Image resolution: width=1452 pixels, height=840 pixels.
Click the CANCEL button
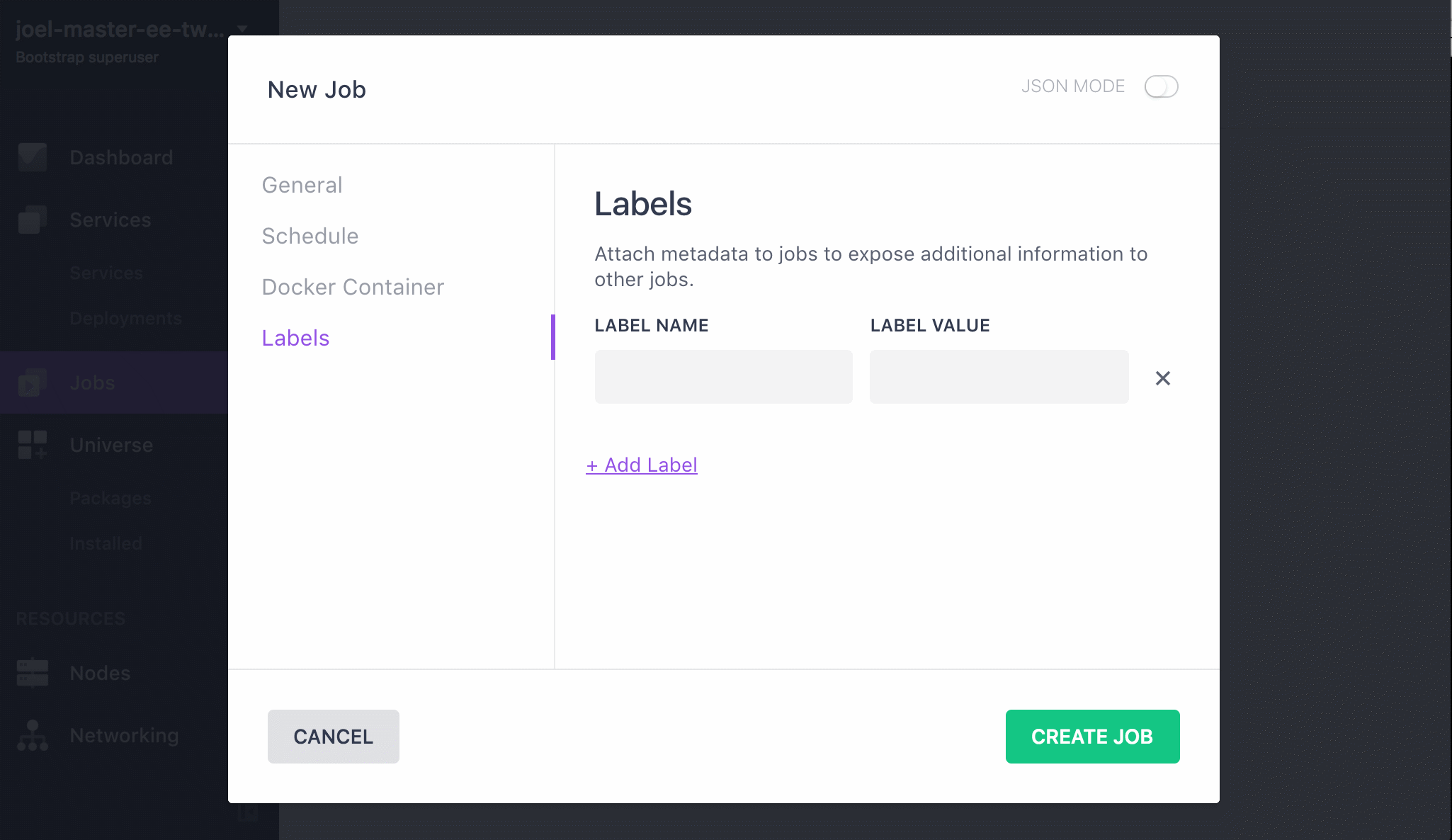coord(333,737)
